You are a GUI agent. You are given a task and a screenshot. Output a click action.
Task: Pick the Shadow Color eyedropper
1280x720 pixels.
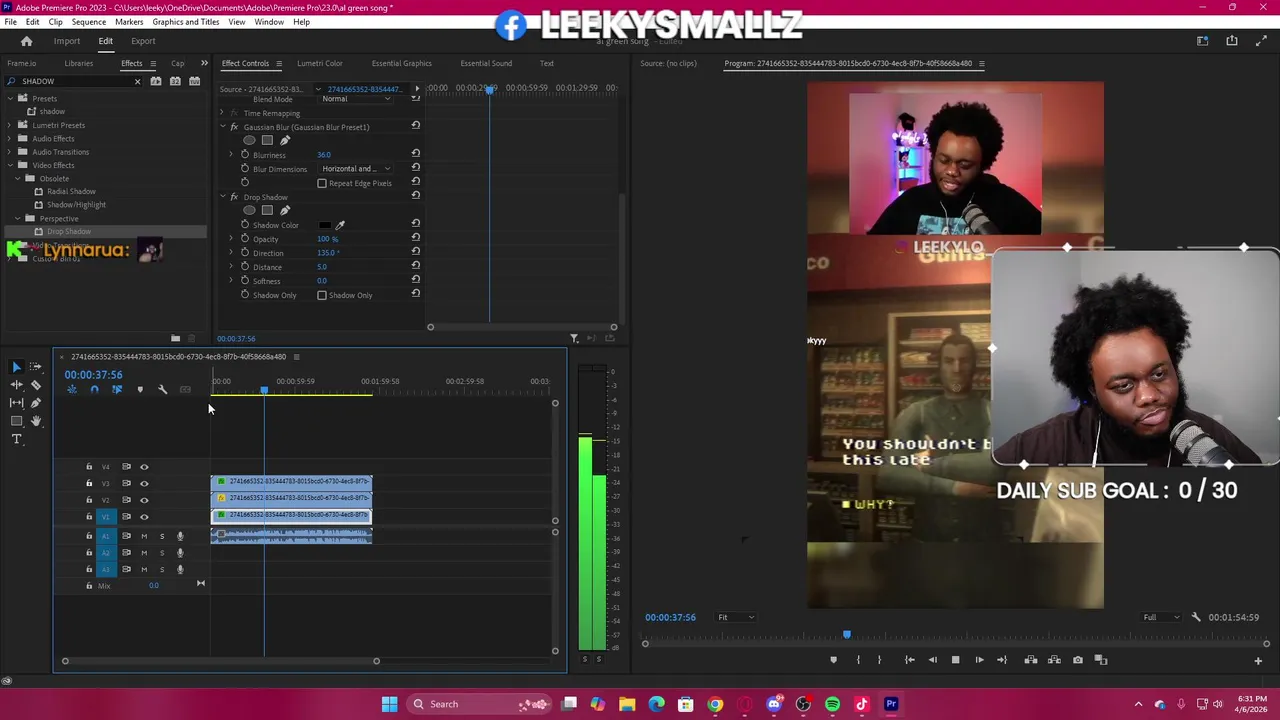coord(340,225)
